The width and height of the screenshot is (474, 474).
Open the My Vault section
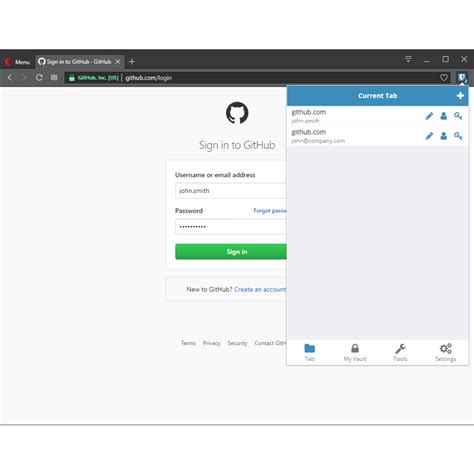click(x=355, y=353)
